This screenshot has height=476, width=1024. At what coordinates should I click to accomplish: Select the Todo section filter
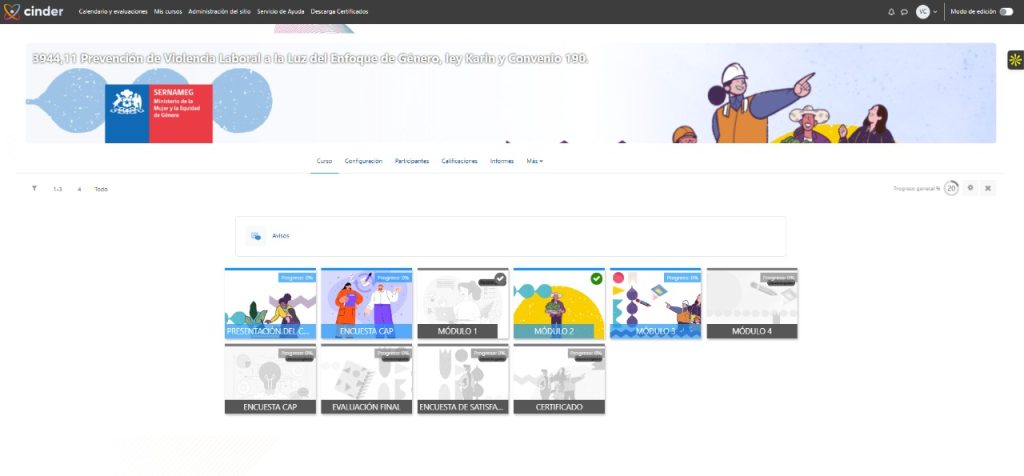tap(101, 188)
